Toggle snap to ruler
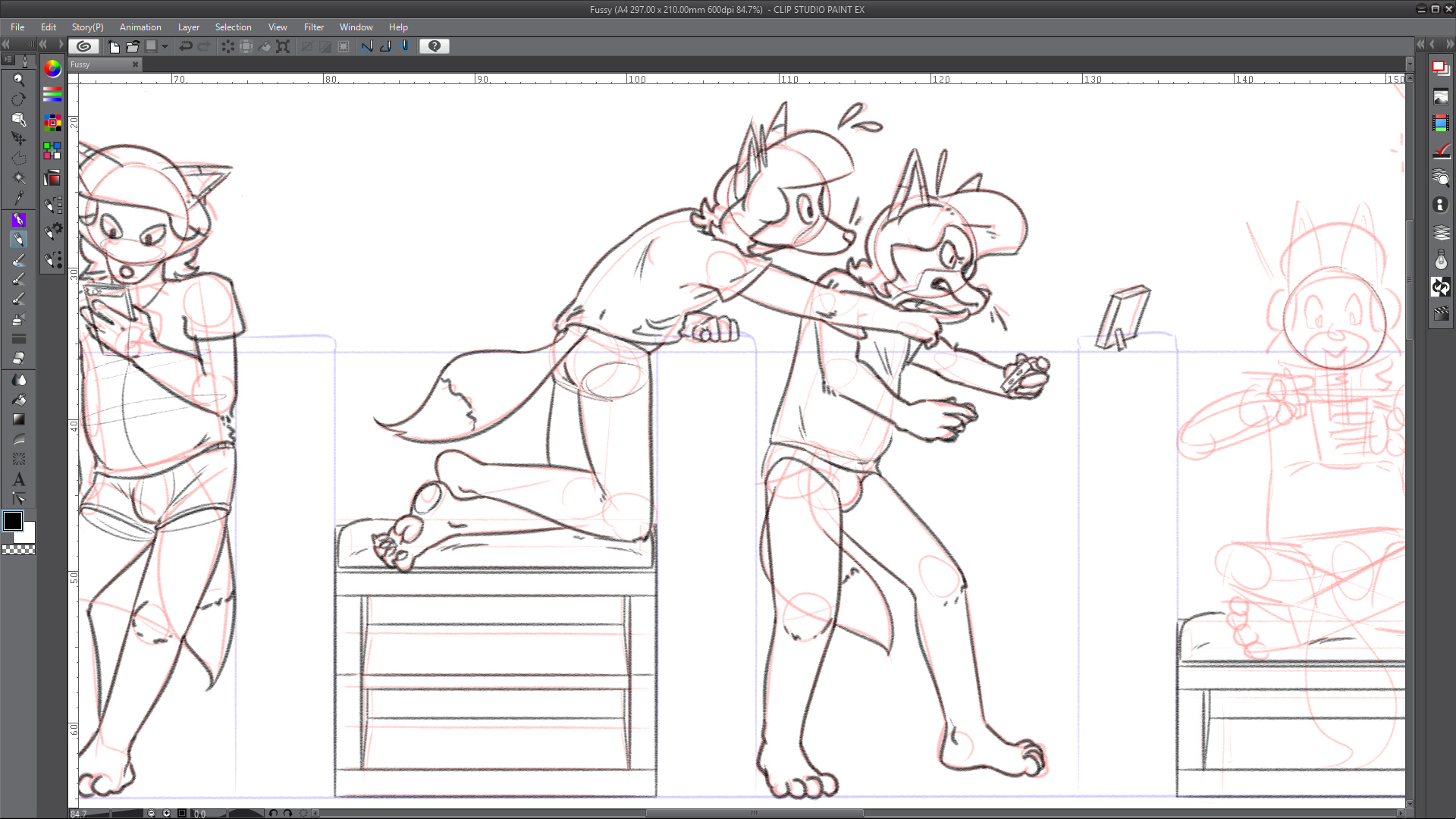Image resolution: width=1456 pixels, height=819 pixels. point(367,46)
